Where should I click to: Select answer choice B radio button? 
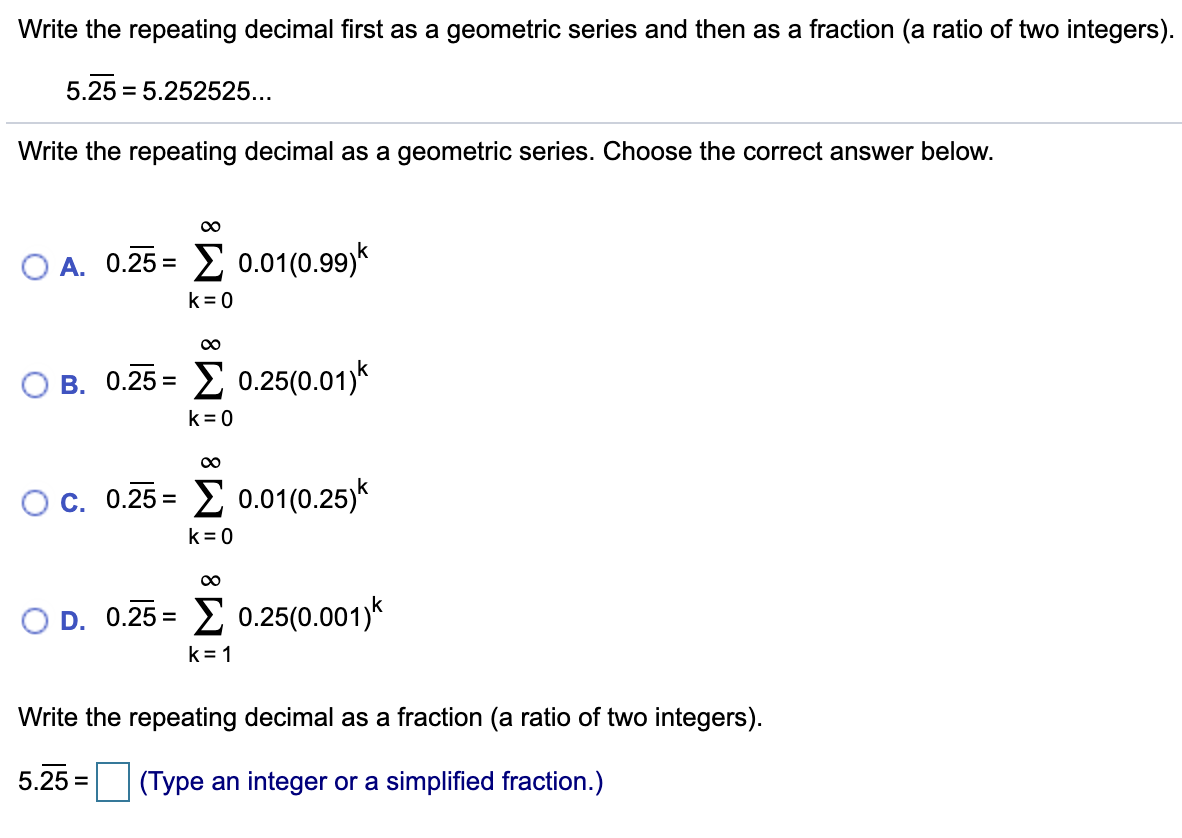[36, 383]
